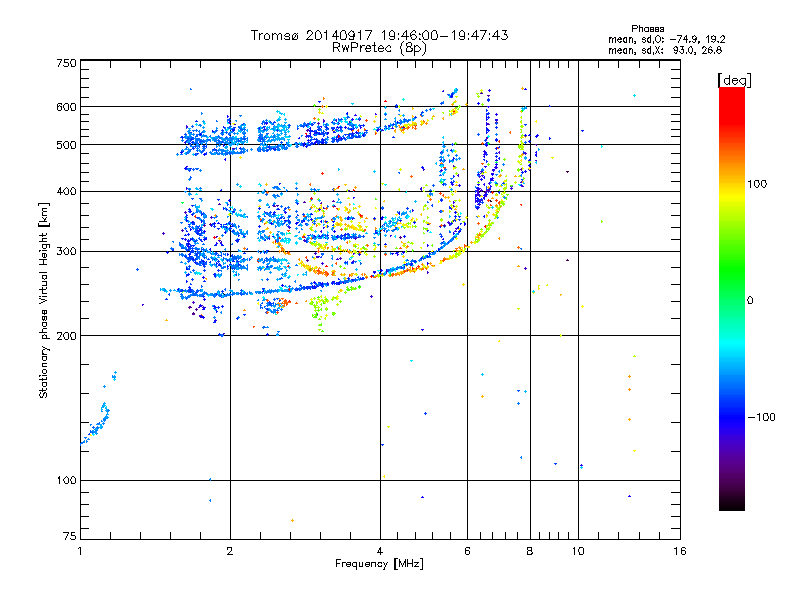Click the y-axis '100' tick label
The height and width of the screenshot is (600, 800).
coord(66,481)
